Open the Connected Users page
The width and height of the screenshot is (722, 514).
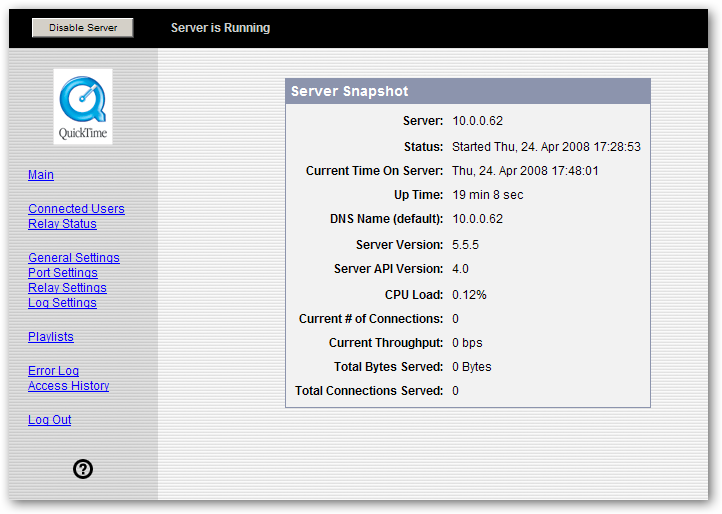(76, 209)
